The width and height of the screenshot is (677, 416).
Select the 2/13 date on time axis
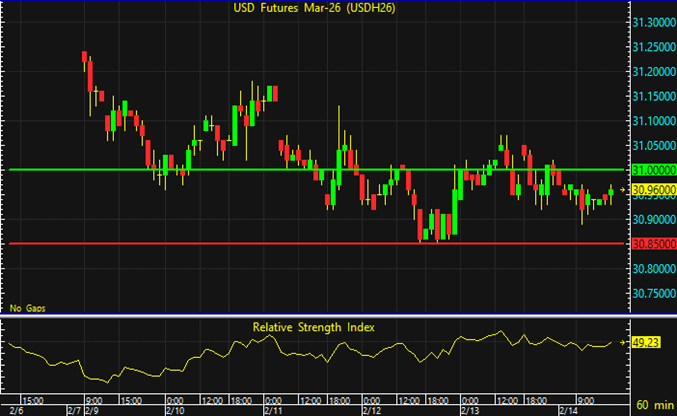pos(469,410)
